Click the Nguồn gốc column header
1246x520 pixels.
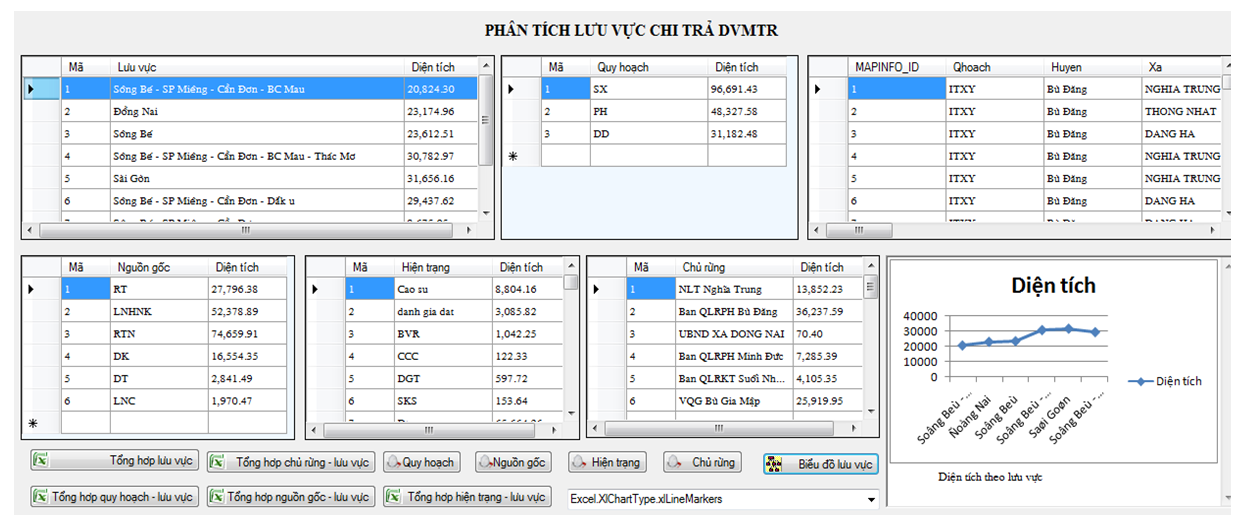(158, 267)
